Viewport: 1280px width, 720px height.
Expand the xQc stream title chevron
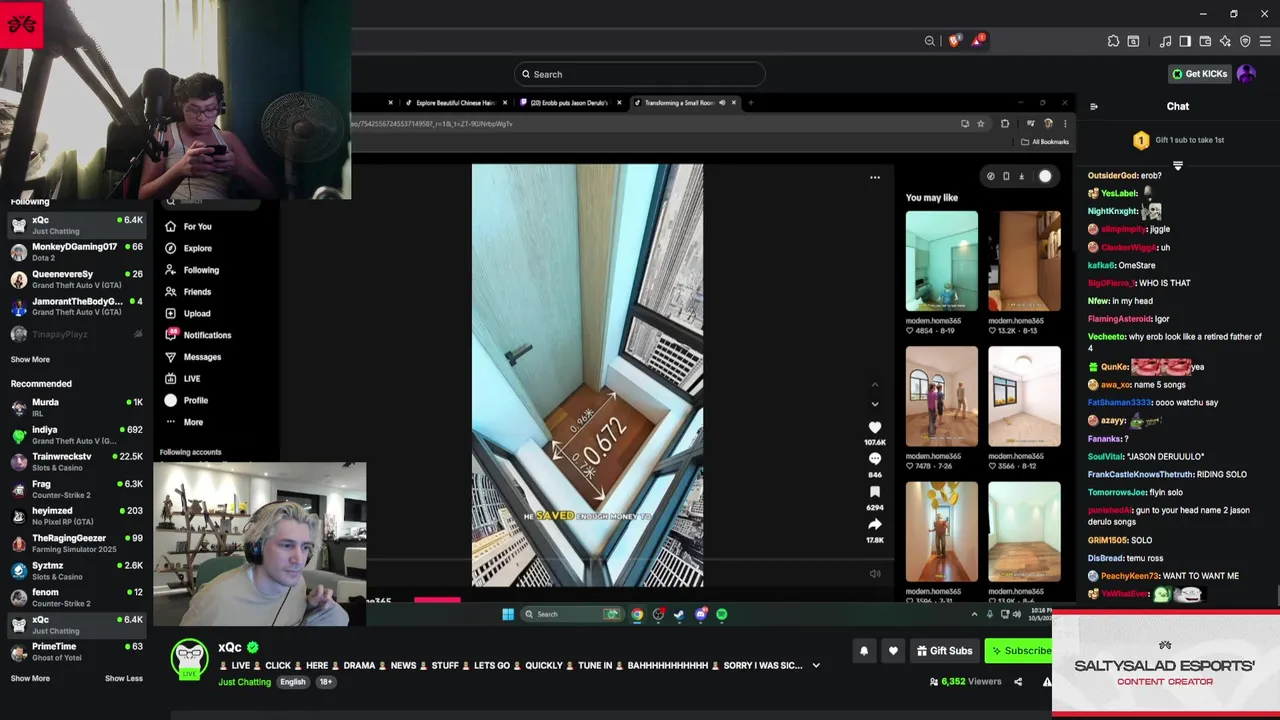pos(816,665)
